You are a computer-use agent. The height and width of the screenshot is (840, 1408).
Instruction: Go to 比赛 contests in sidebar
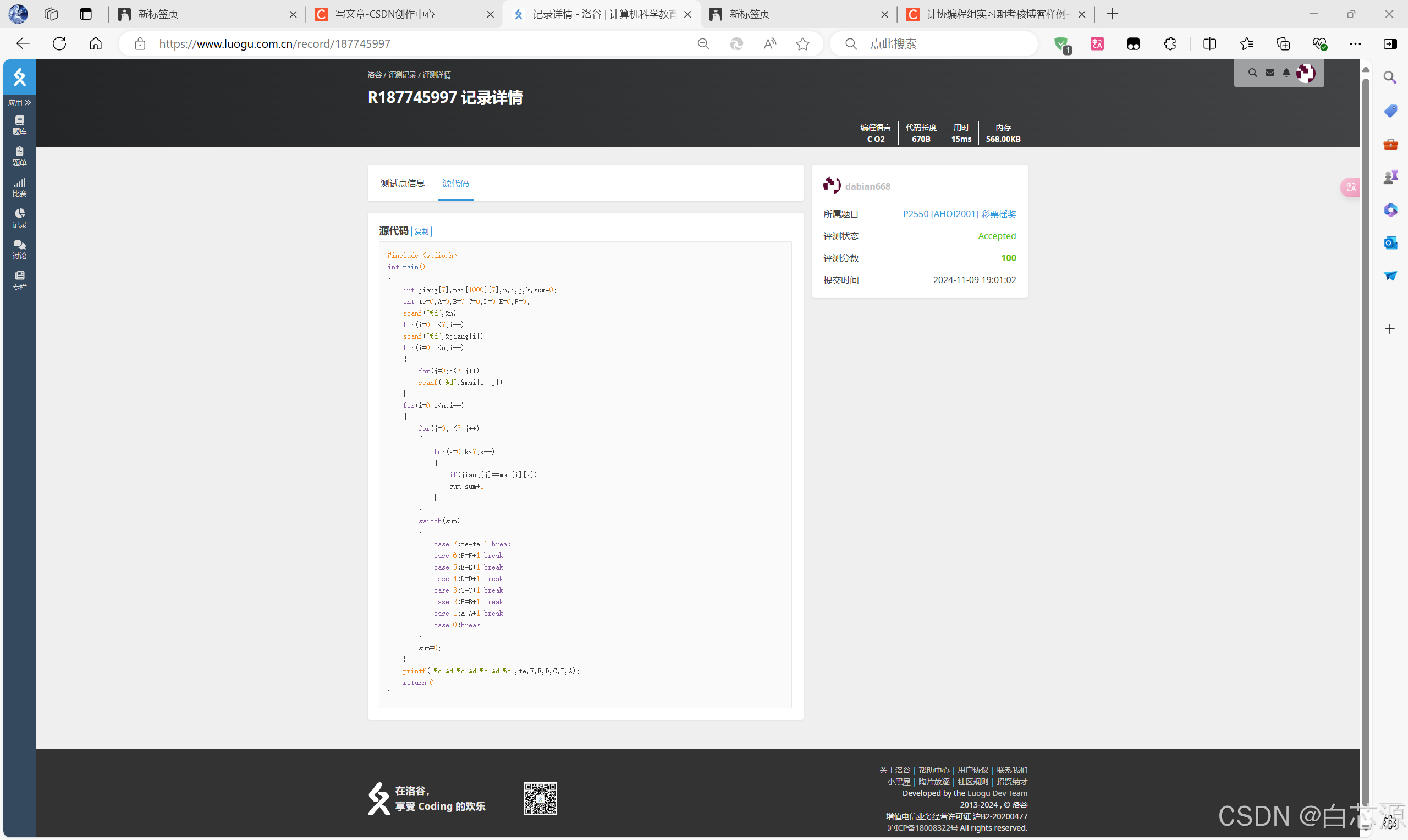(19, 187)
